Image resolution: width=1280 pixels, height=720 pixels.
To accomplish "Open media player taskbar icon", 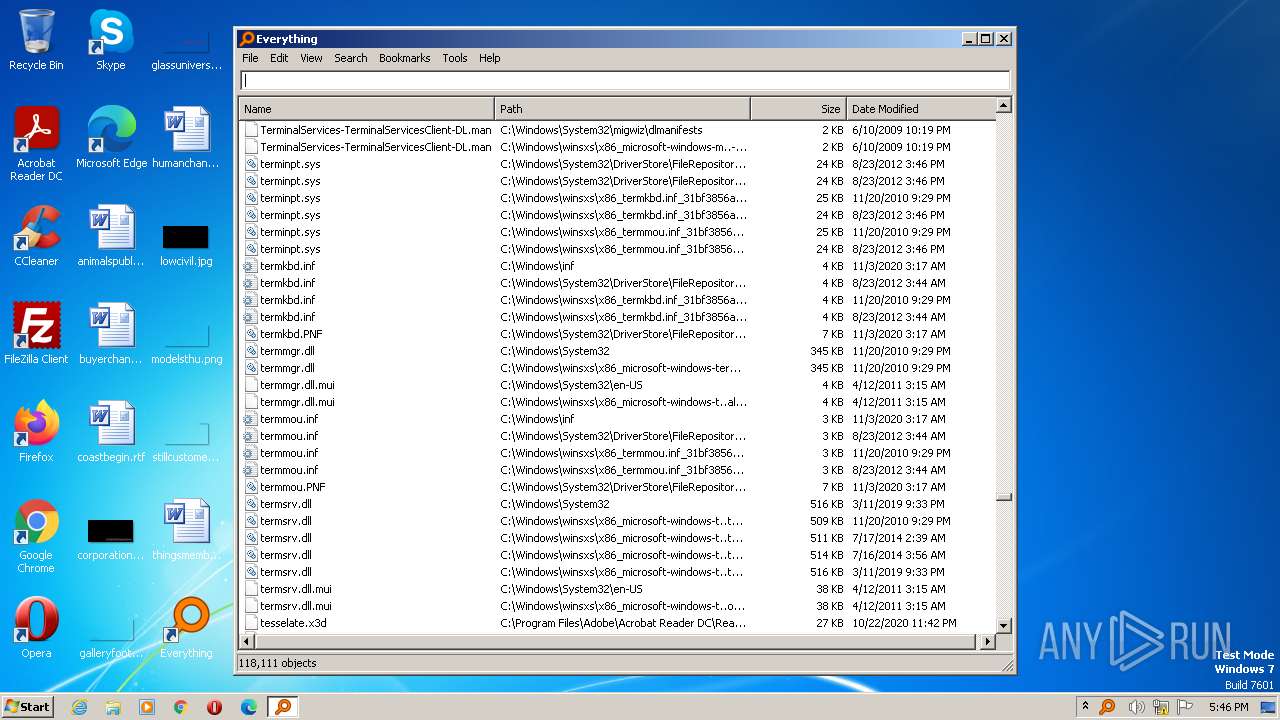I will point(147,707).
